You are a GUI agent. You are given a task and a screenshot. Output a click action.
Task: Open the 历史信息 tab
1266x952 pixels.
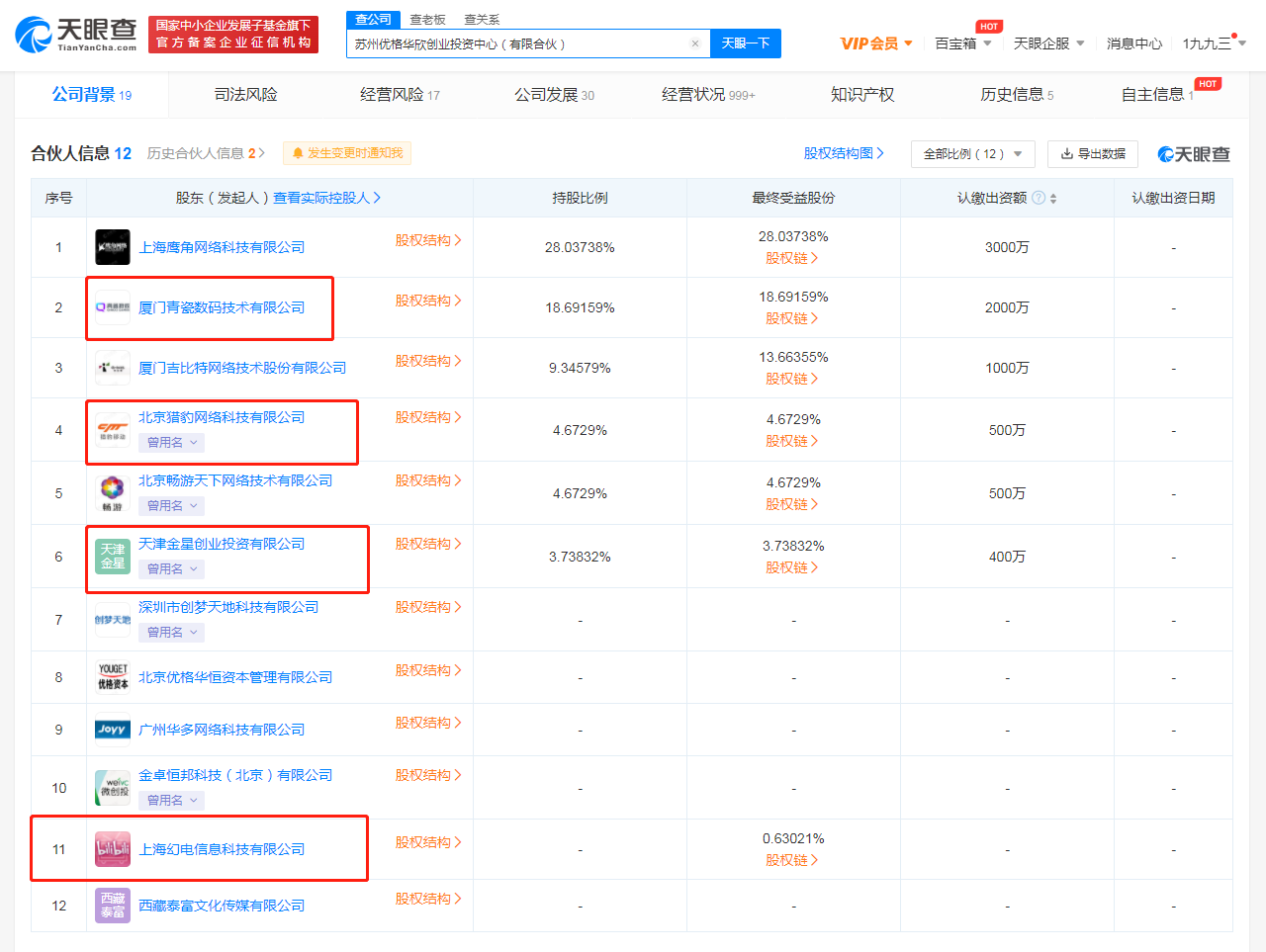[x=1017, y=95]
